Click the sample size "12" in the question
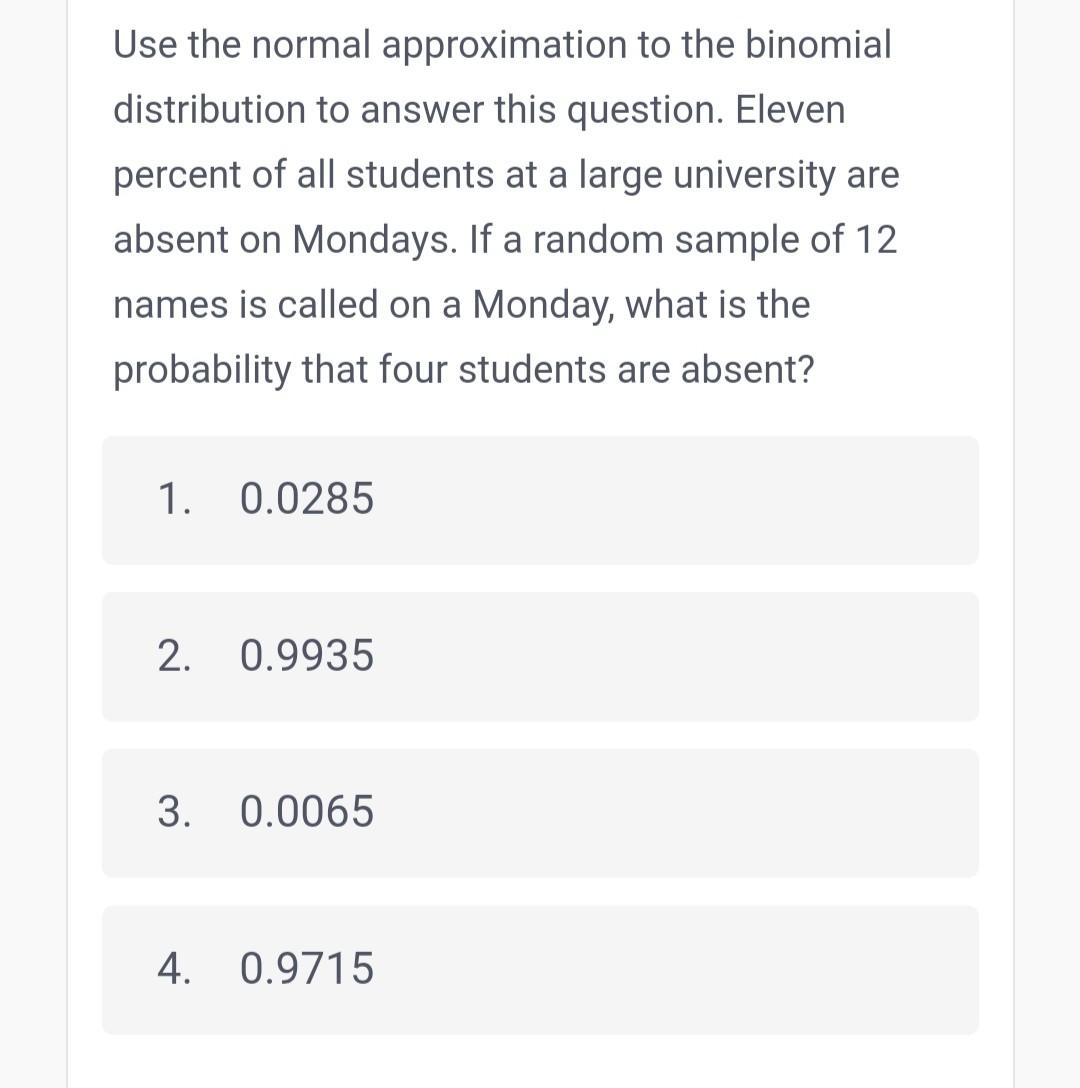The height and width of the screenshot is (1088, 1080). tap(875, 240)
